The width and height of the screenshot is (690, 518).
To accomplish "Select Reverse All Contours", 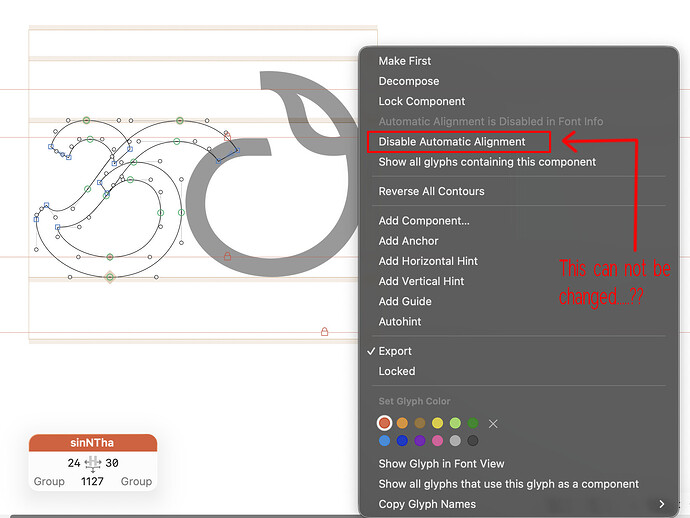I will click(431, 191).
